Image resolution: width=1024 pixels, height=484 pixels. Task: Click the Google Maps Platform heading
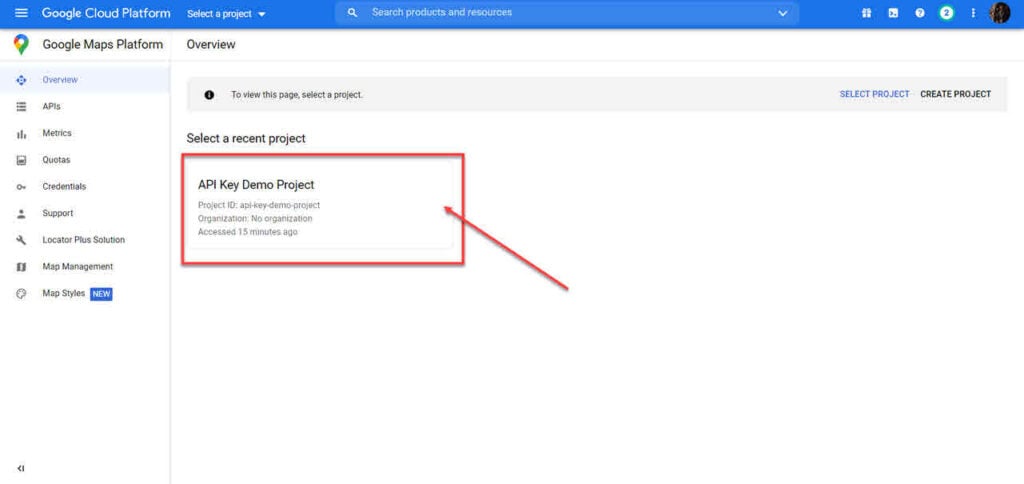click(103, 44)
